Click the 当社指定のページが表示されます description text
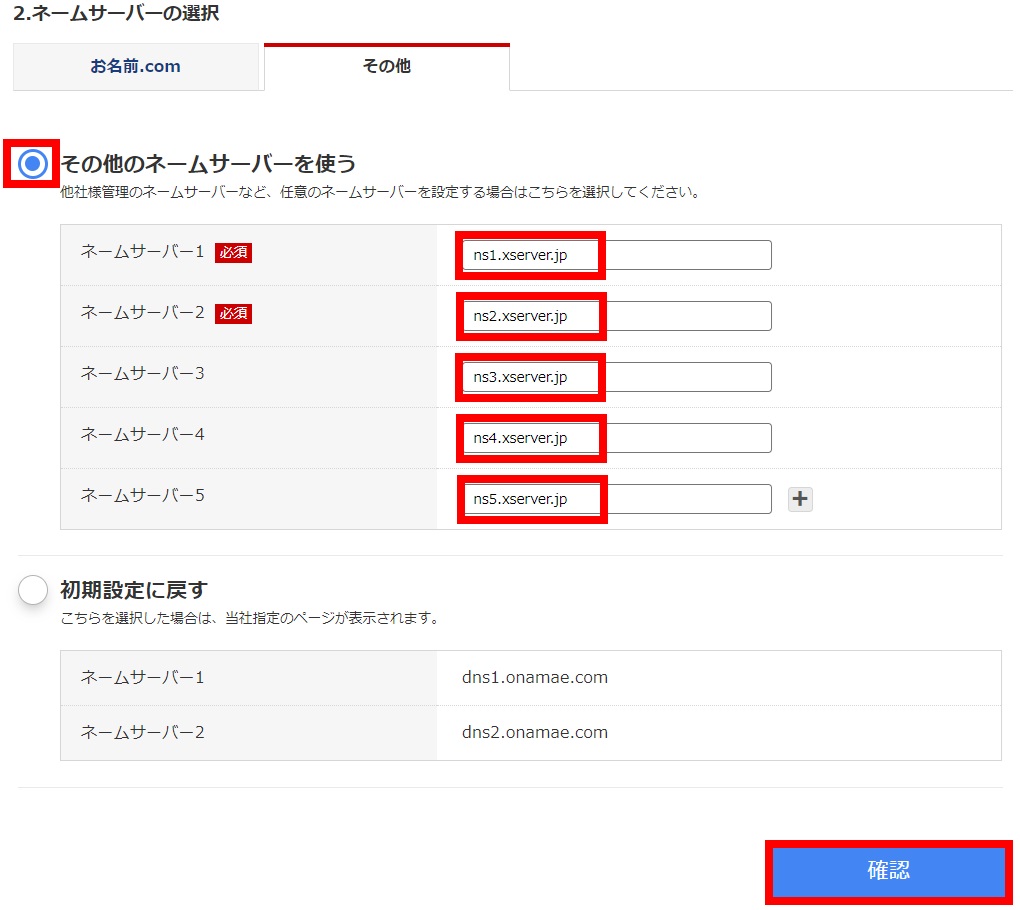Viewport: 1020px width, 910px height. click(x=250, y=618)
